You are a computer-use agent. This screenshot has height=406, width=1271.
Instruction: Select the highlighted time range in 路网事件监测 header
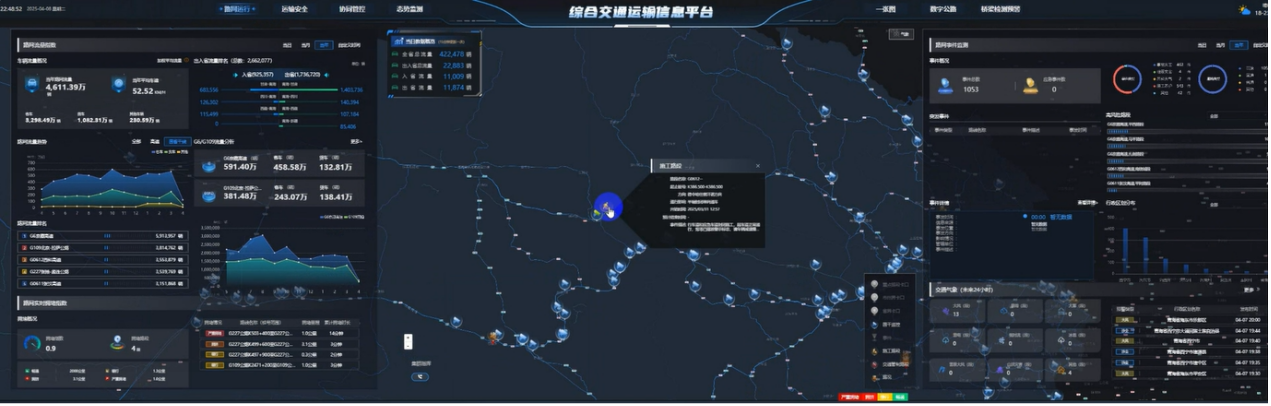pyautogui.click(x=1239, y=45)
